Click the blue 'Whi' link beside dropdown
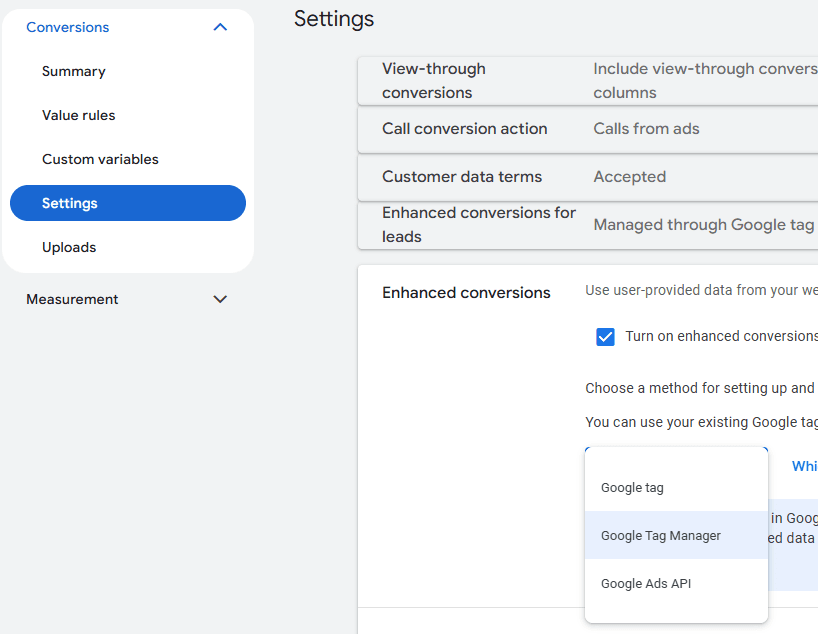The height and width of the screenshot is (634, 818). point(804,466)
